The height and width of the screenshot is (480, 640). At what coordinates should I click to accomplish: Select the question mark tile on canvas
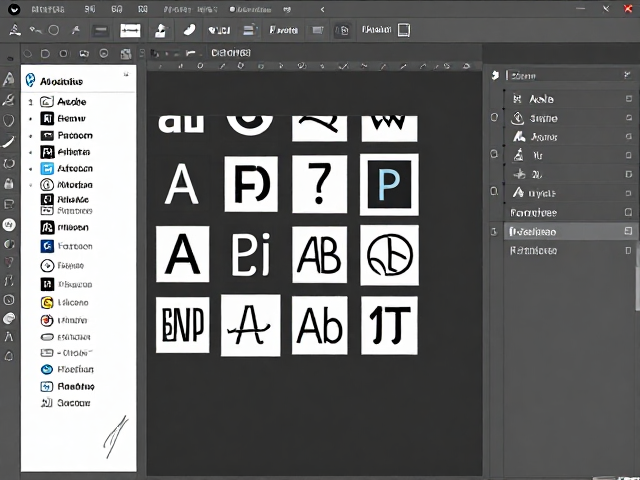coord(320,184)
